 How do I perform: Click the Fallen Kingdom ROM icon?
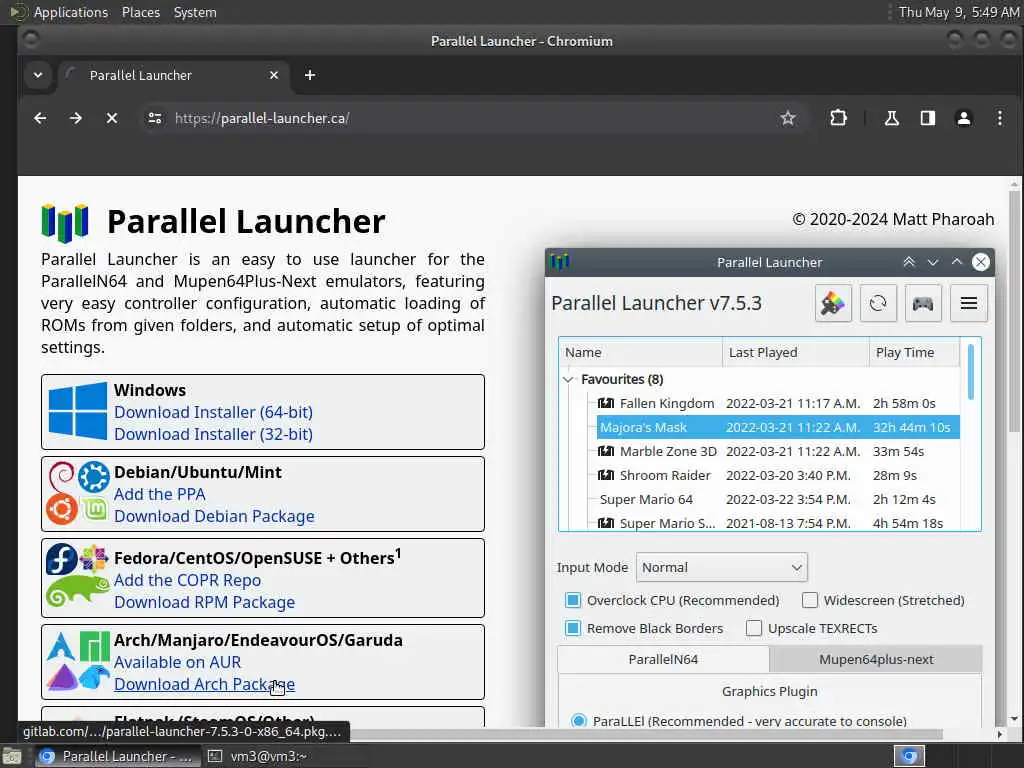[x=606, y=403]
